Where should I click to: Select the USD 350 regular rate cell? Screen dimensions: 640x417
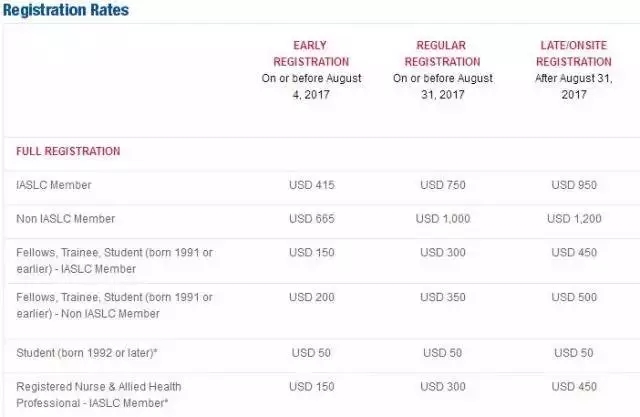coord(443,297)
